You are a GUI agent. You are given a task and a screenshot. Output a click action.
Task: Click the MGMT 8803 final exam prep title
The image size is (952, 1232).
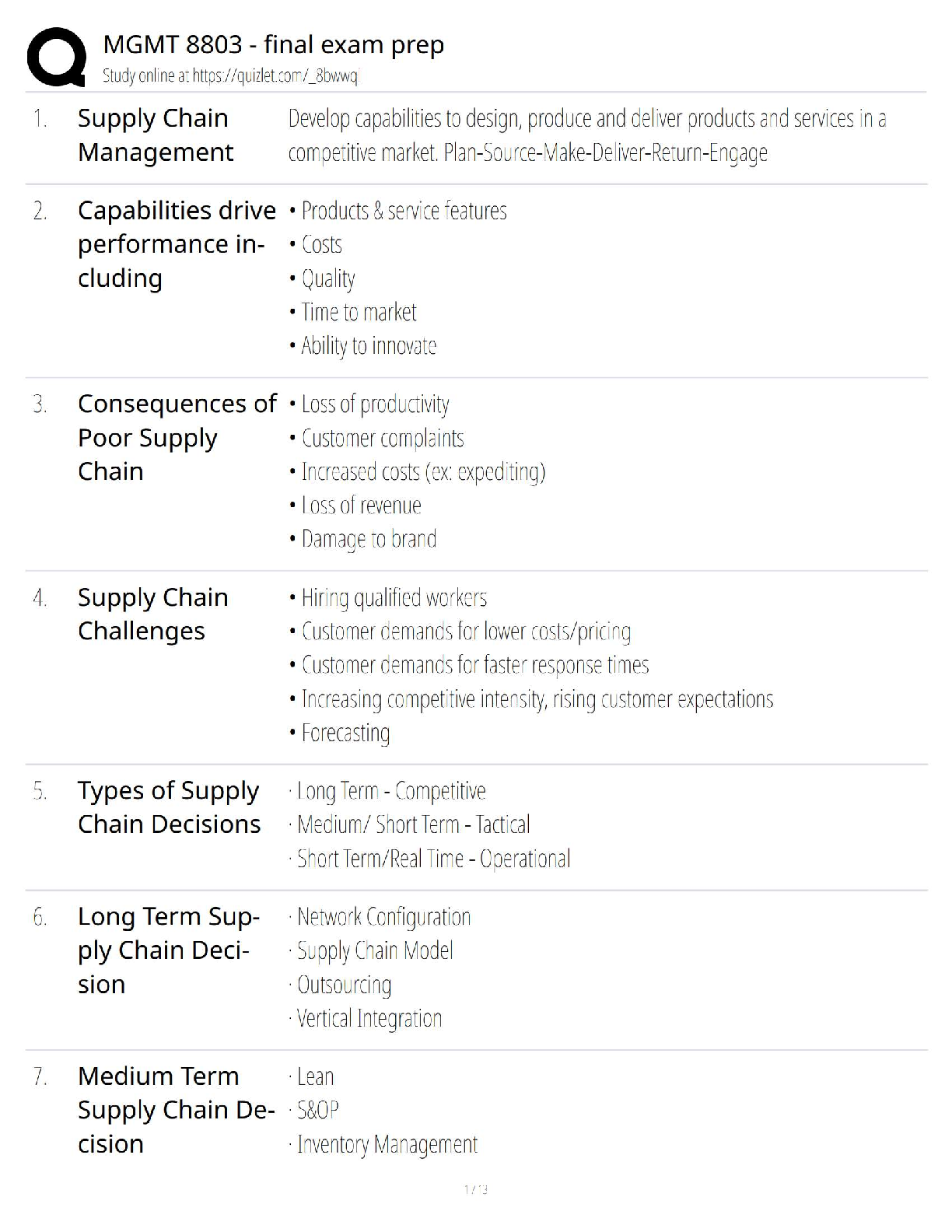point(273,44)
